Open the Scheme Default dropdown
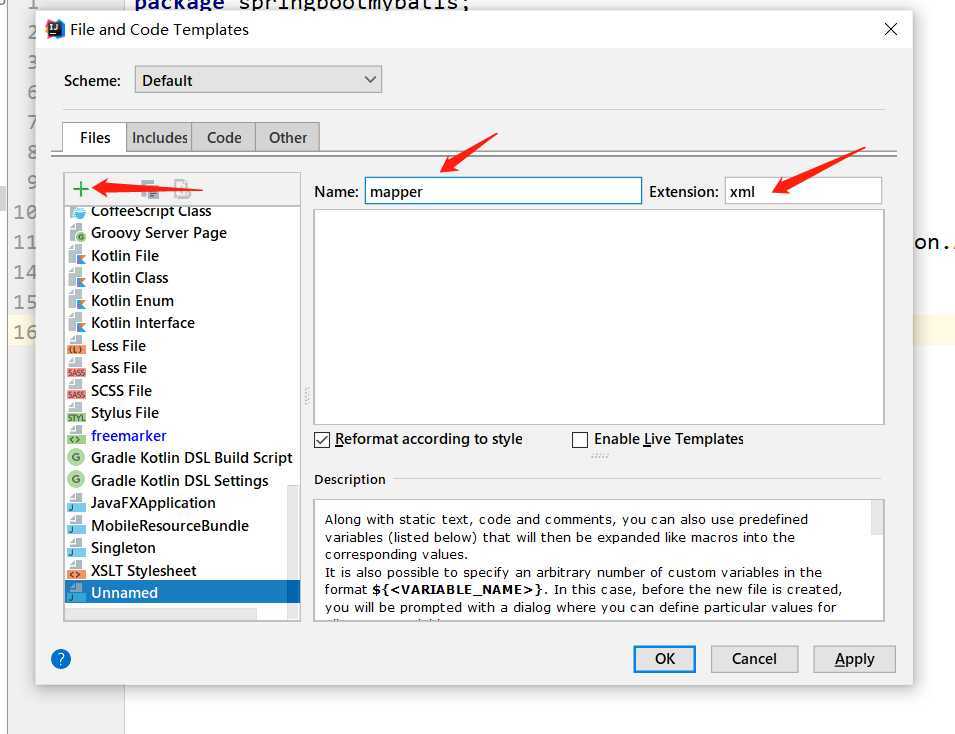The height and width of the screenshot is (734, 955). tap(258, 80)
